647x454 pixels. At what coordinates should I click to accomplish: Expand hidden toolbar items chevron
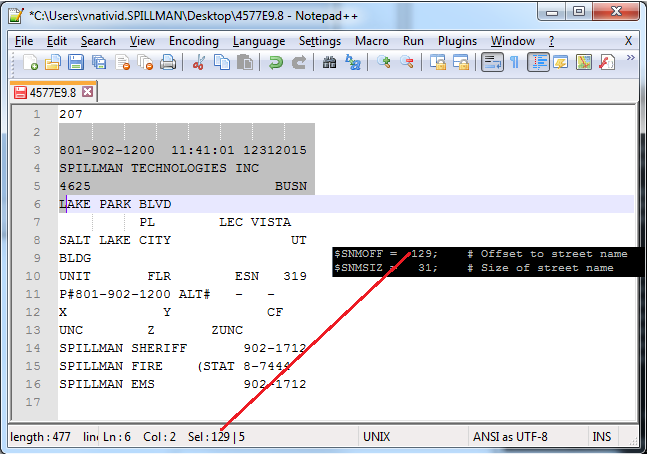tap(630, 58)
